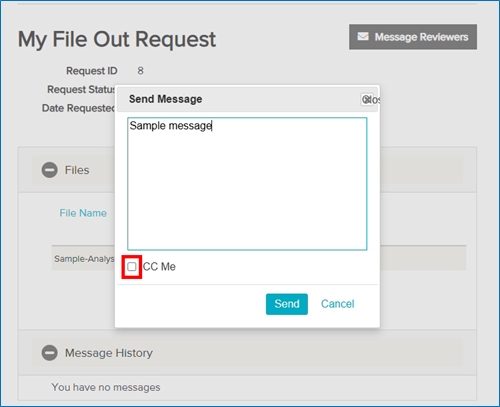
Task: Click the Message History header label
Action: 109,353
